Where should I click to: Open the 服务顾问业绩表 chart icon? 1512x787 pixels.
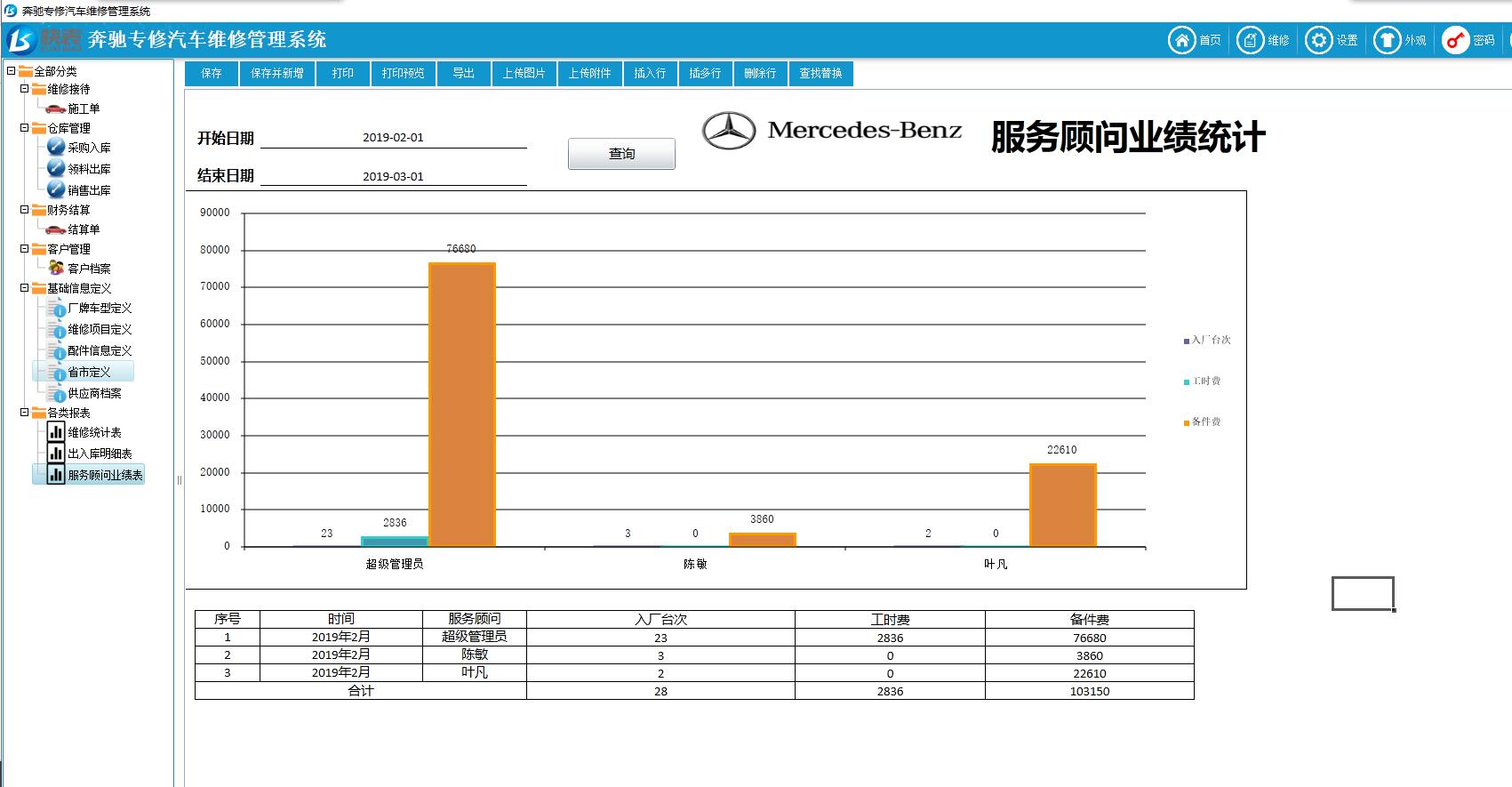56,475
